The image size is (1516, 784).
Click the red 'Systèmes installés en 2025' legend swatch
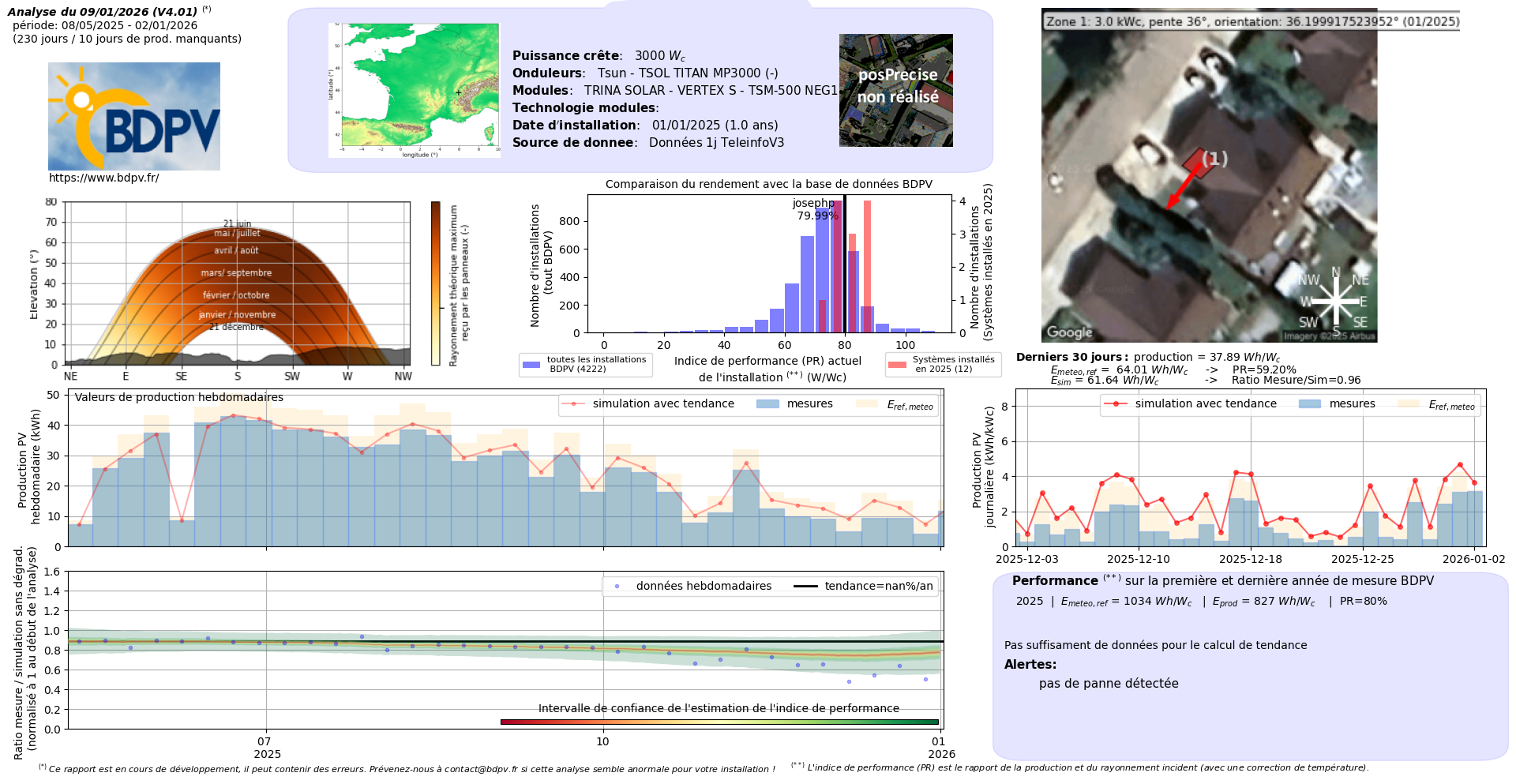(x=897, y=364)
